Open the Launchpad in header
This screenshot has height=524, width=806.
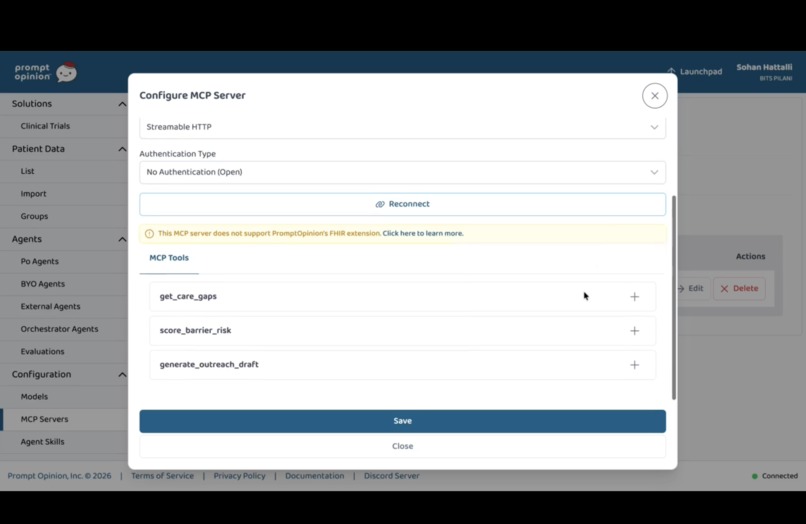(695, 71)
